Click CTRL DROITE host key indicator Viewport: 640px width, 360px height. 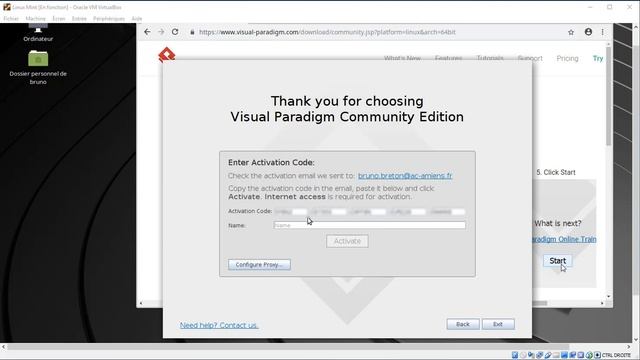[616, 355]
